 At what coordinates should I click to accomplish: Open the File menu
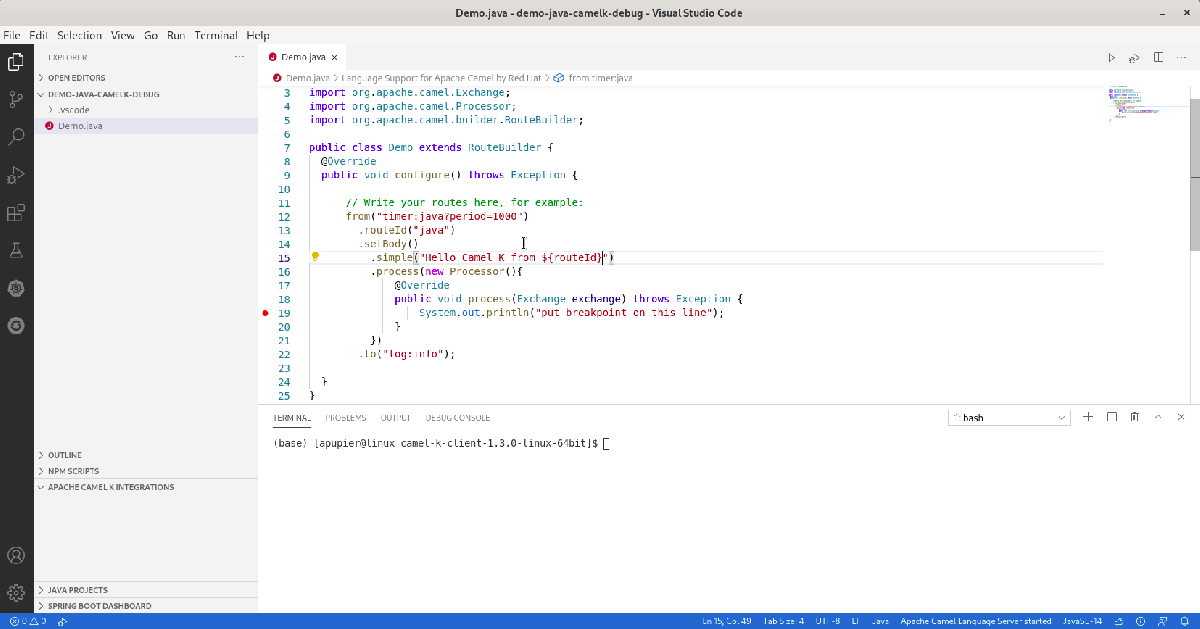point(12,35)
